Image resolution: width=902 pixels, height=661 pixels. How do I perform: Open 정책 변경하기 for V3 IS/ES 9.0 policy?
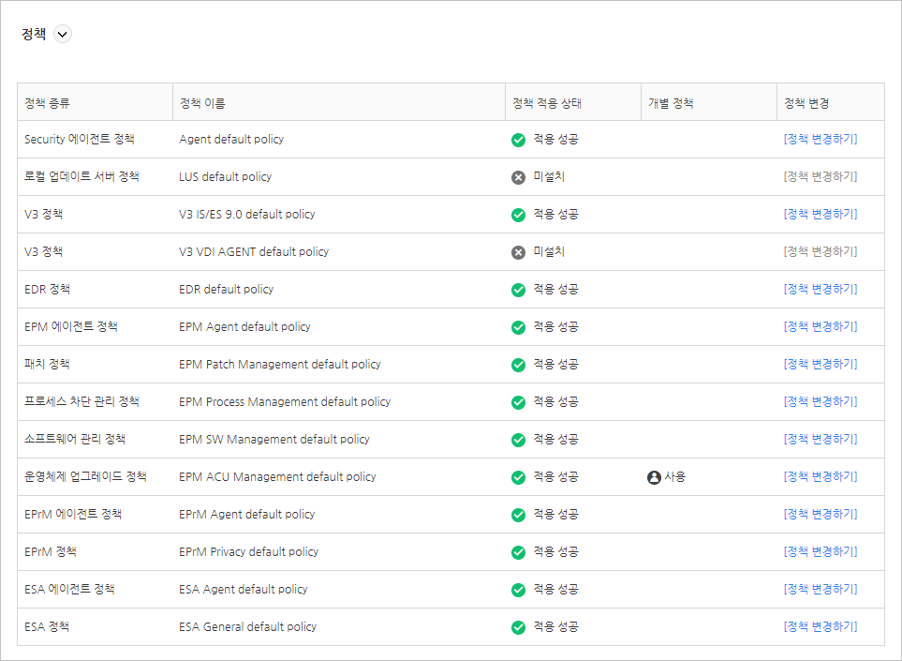(x=820, y=214)
